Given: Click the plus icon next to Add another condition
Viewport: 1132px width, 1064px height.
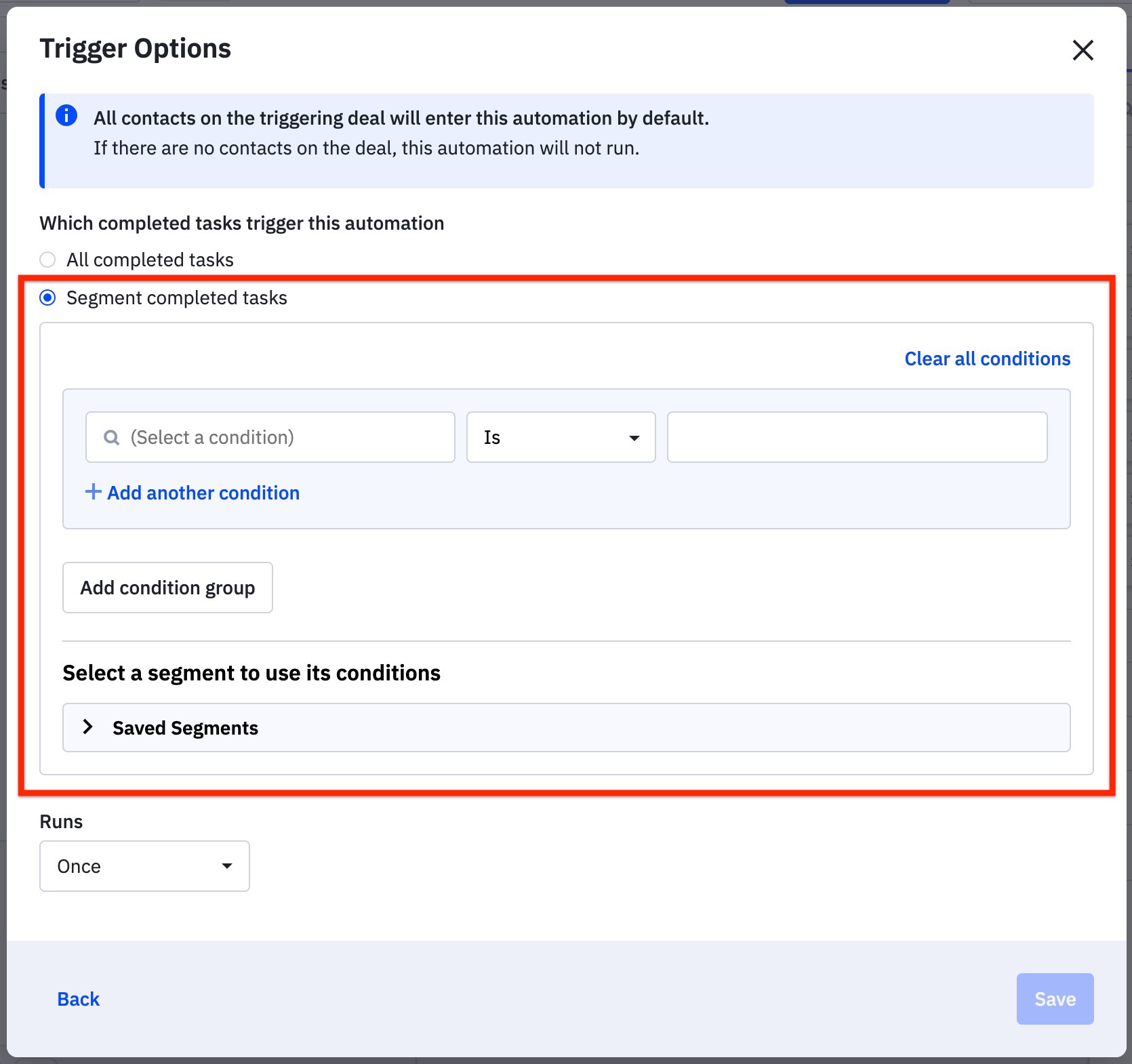Looking at the screenshot, I should point(93,492).
